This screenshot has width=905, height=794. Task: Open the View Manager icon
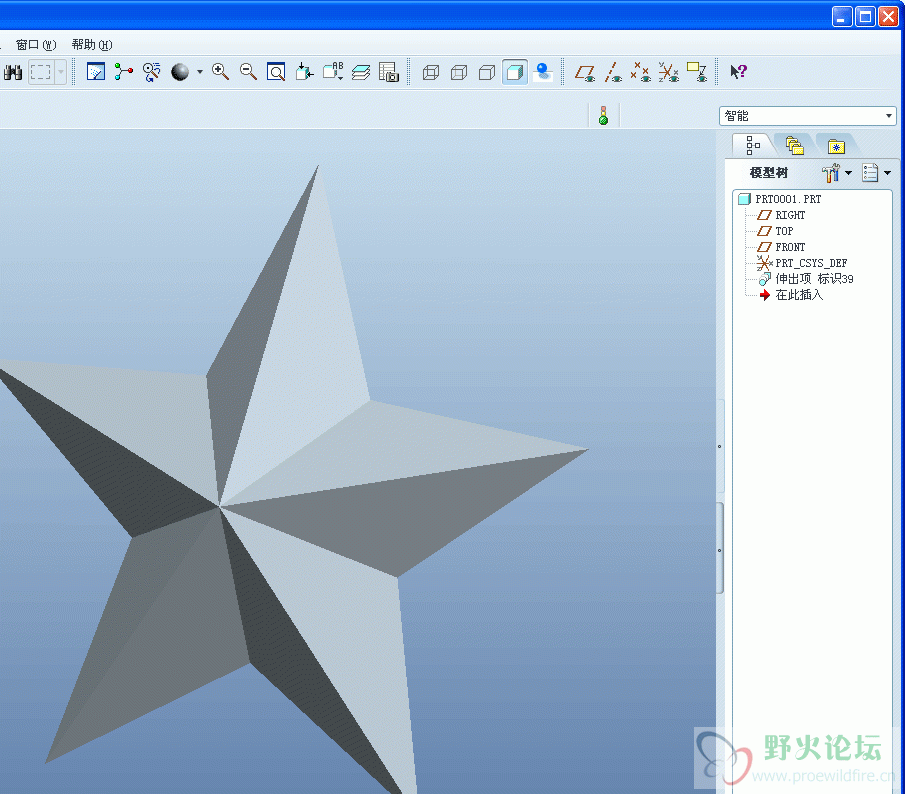pyautogui.click(x=389, y=72)
